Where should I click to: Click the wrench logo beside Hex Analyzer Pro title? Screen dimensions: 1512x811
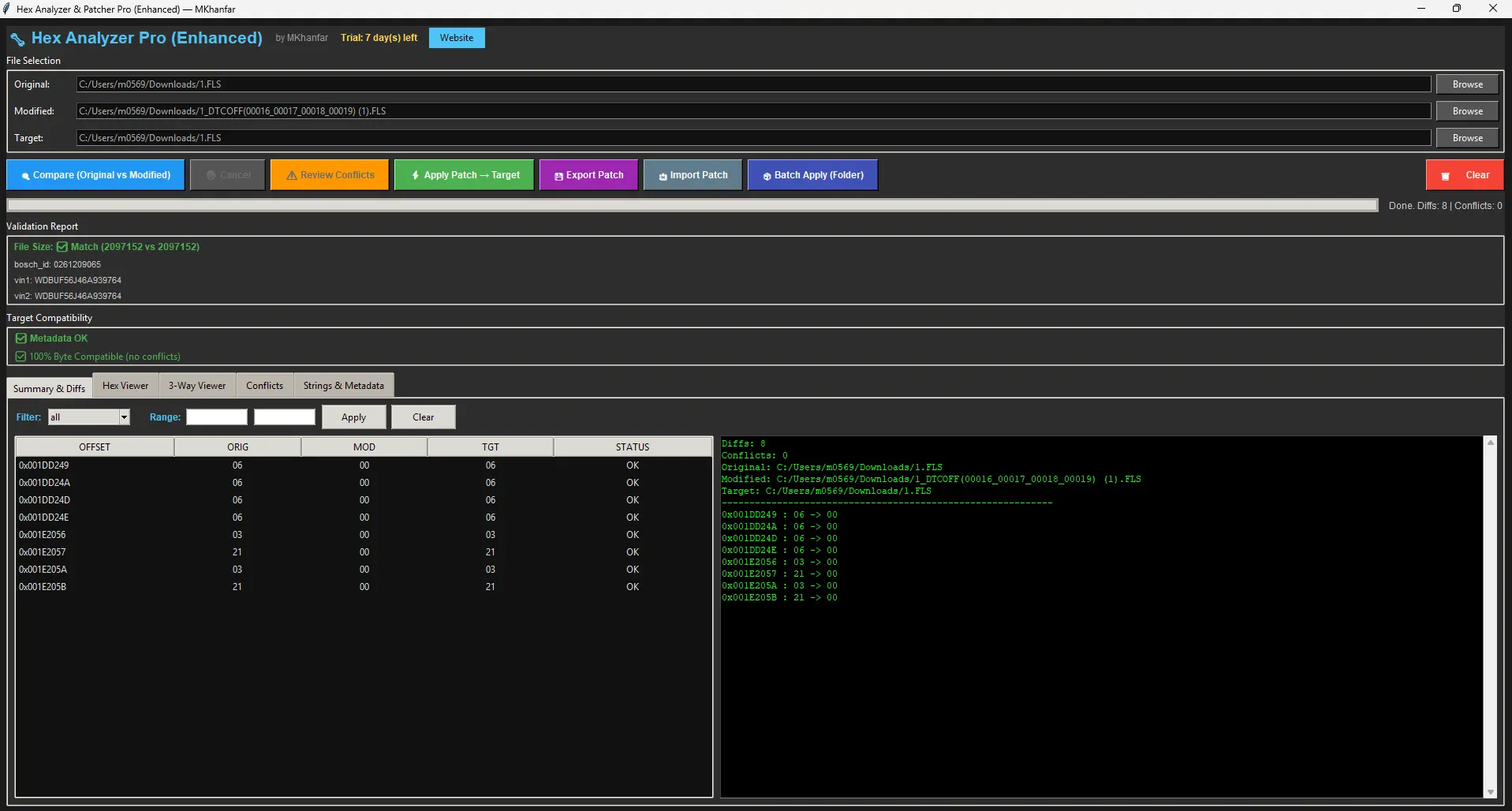17,38
